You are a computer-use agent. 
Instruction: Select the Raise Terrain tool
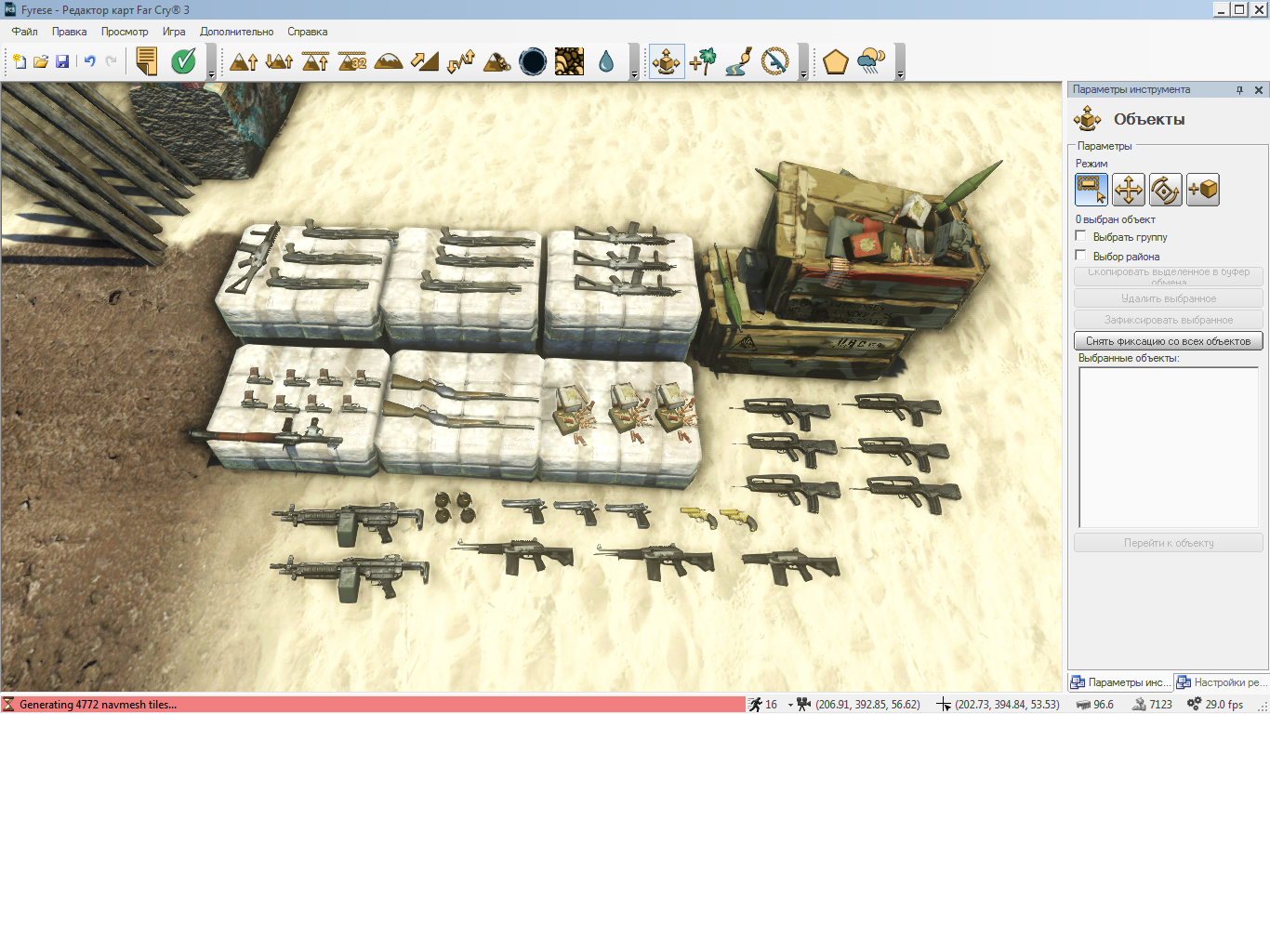243,60
